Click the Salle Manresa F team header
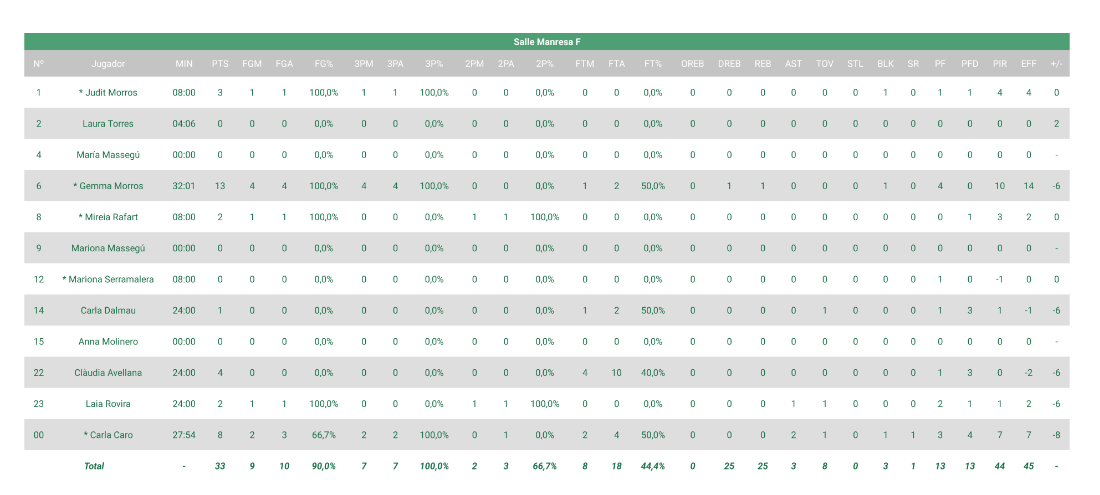This screenshot has height=495, width=1100. tap(547, 42)
